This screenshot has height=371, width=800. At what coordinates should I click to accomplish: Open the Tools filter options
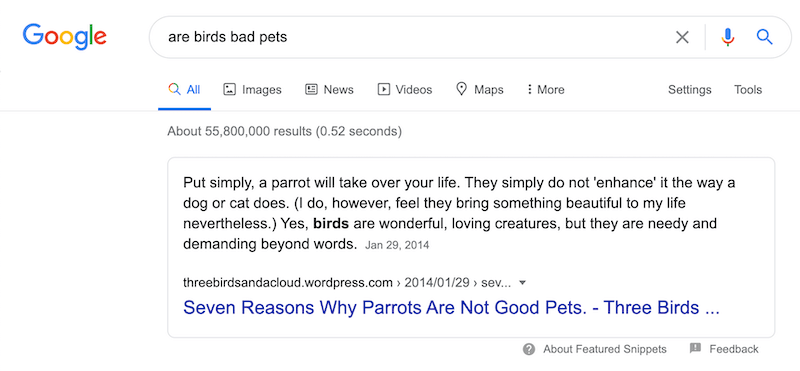(748, 90)
